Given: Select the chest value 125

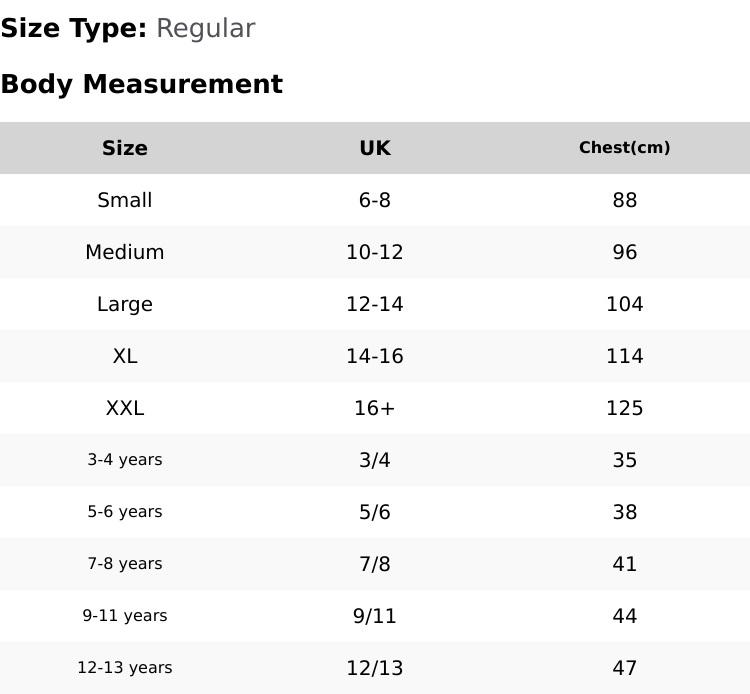Looking at the screenshot, I should (625, 408).
